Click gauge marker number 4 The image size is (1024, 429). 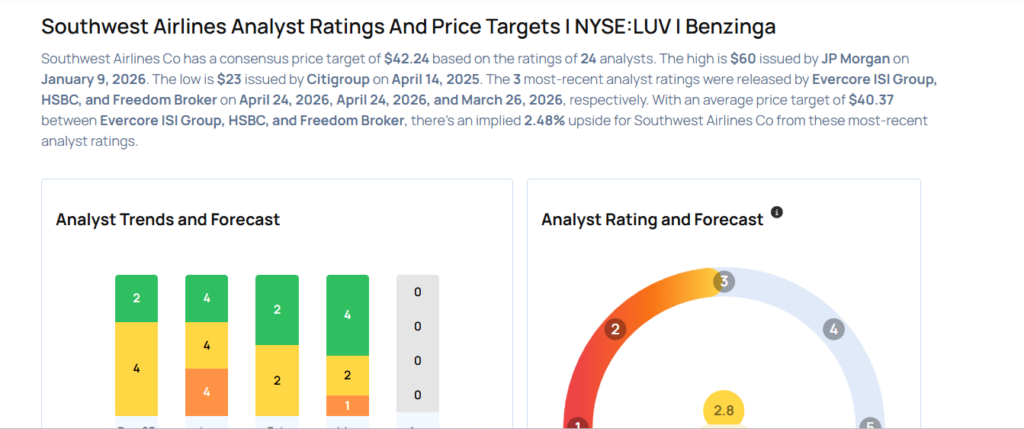pos(834,328)
